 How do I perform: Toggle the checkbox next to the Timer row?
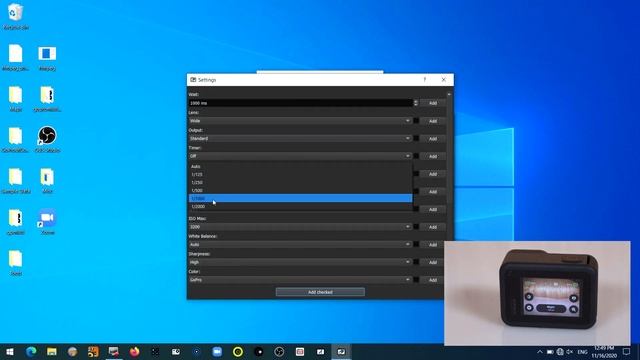416,156
